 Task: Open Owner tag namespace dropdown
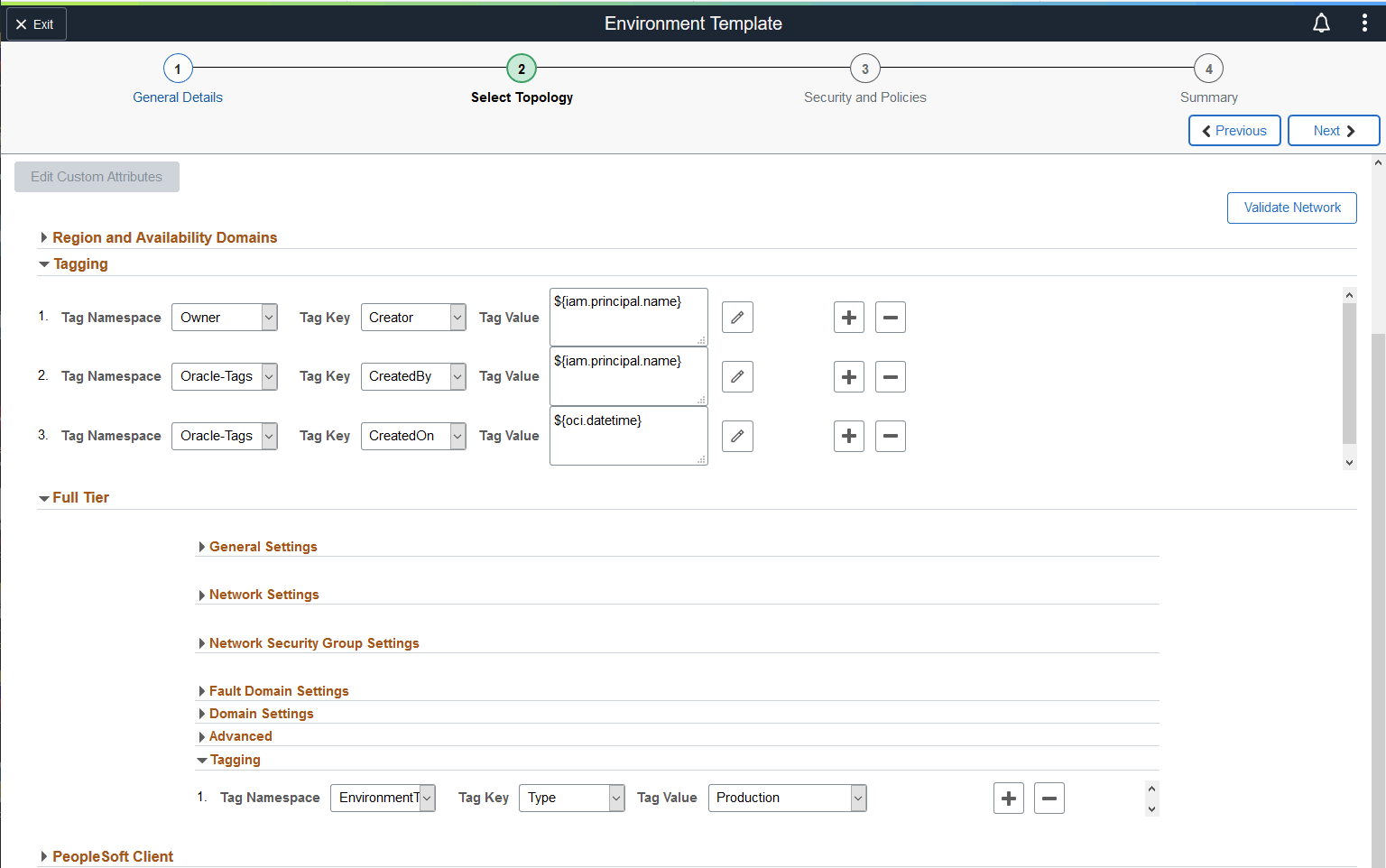225,318
